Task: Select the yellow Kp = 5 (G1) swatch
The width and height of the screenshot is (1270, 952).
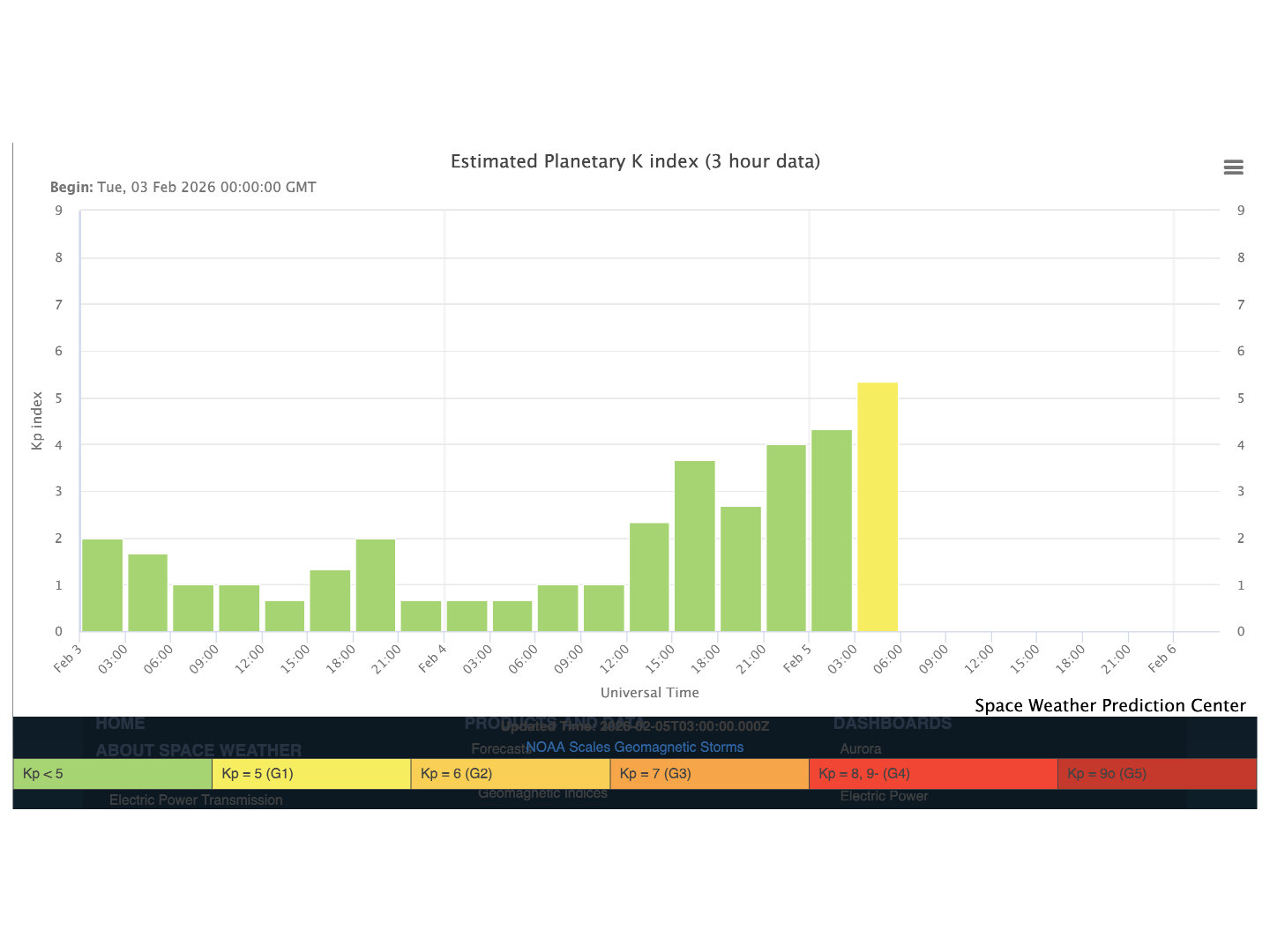Action: pyautogui.click(x=311, y=774)
